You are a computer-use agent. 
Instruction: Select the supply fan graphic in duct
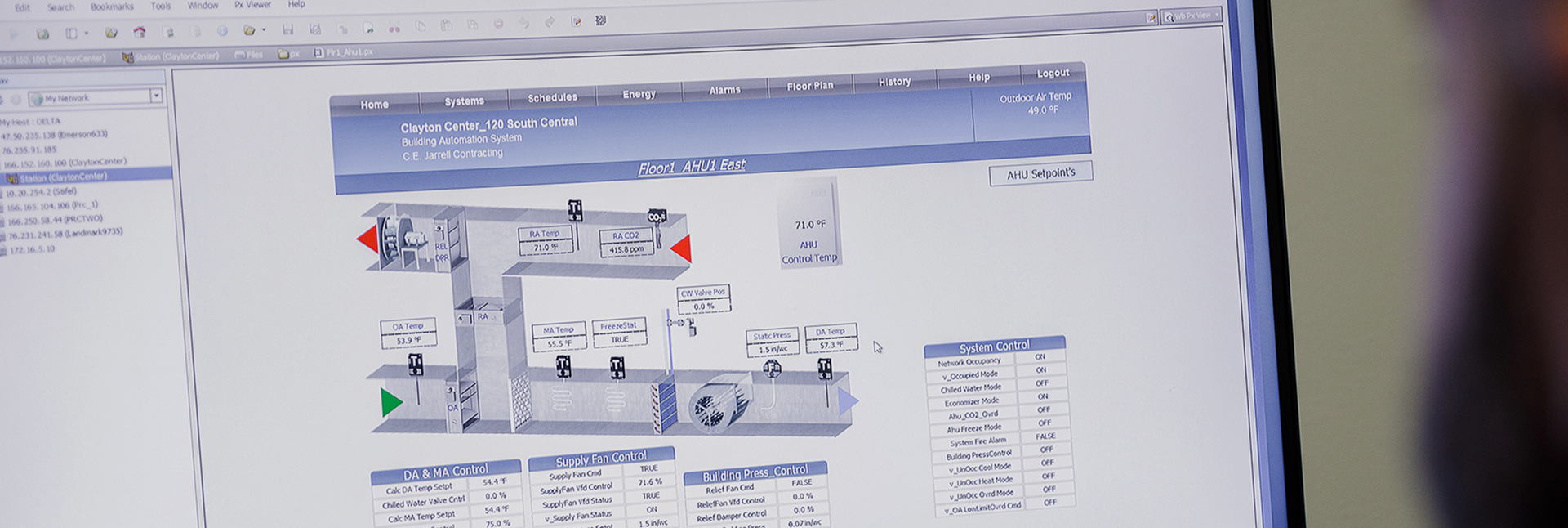[718, 404]
